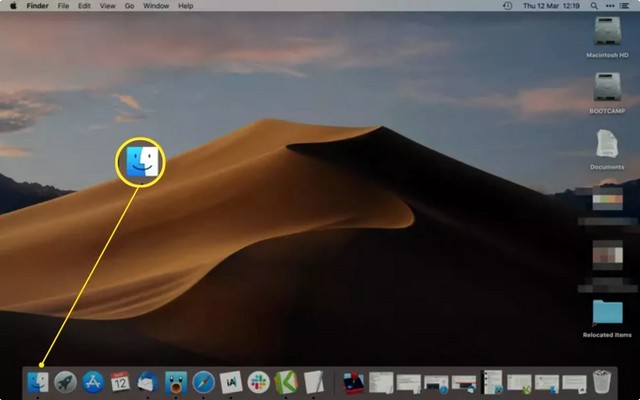Open iA Writer in the Dock
Image resolution: width=640 pixels, height=400 pixels.
tap(231, 382)
